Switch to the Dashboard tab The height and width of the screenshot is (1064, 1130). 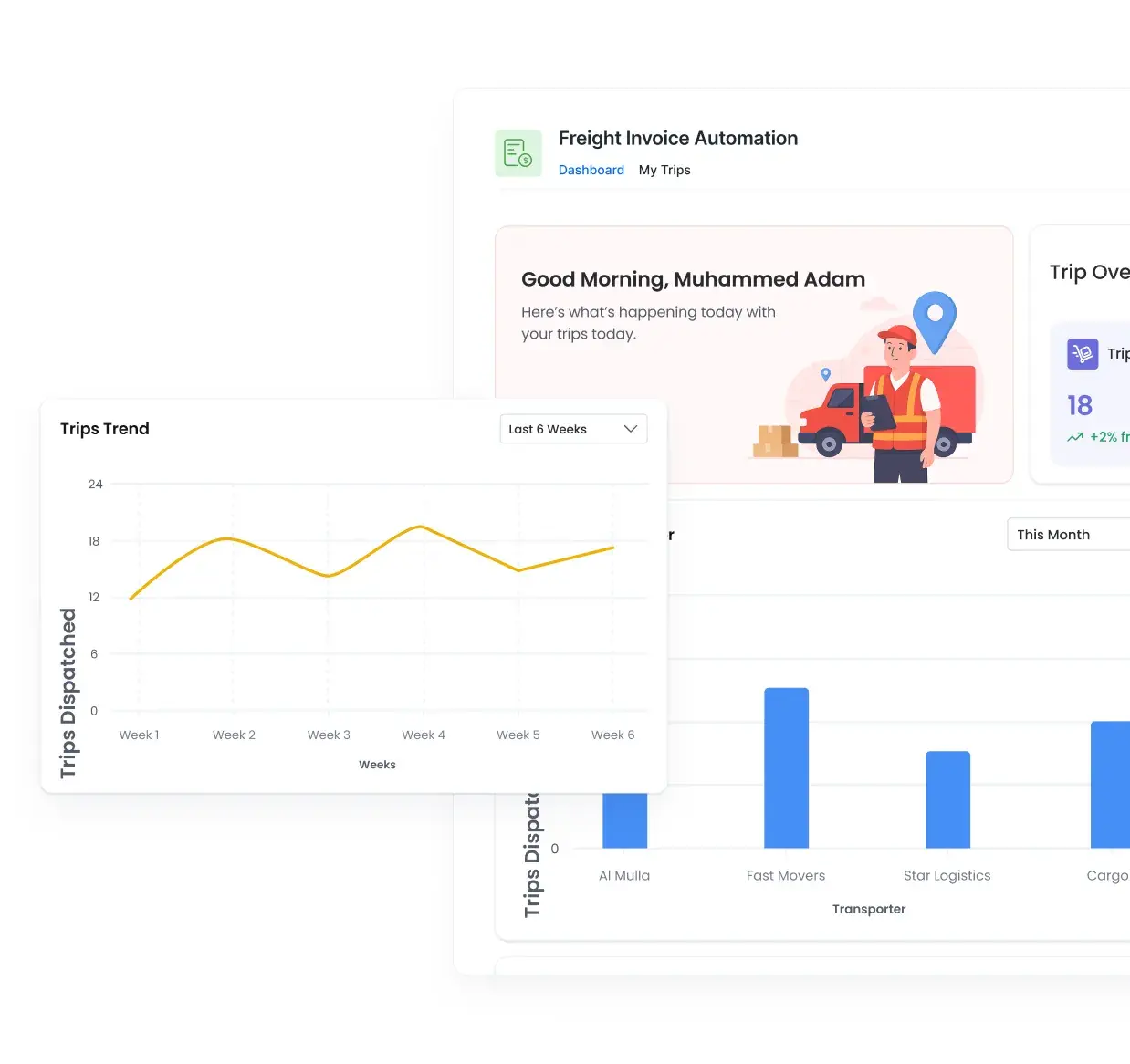[x=591, y=171]
